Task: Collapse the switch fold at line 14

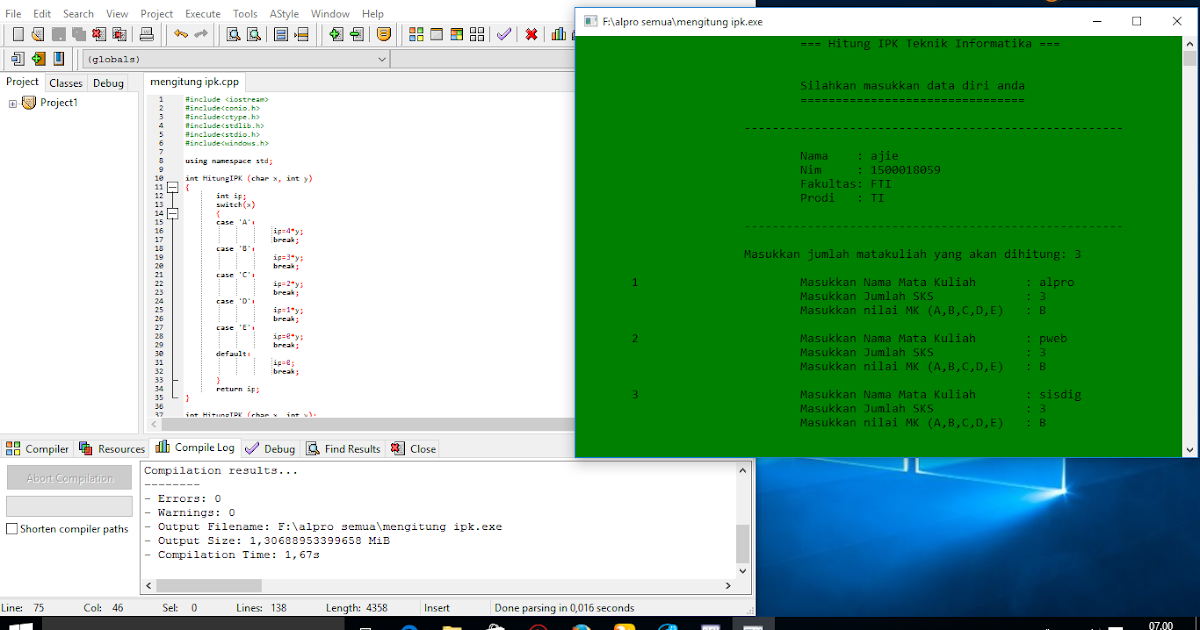Action: (x=173, y=213)
